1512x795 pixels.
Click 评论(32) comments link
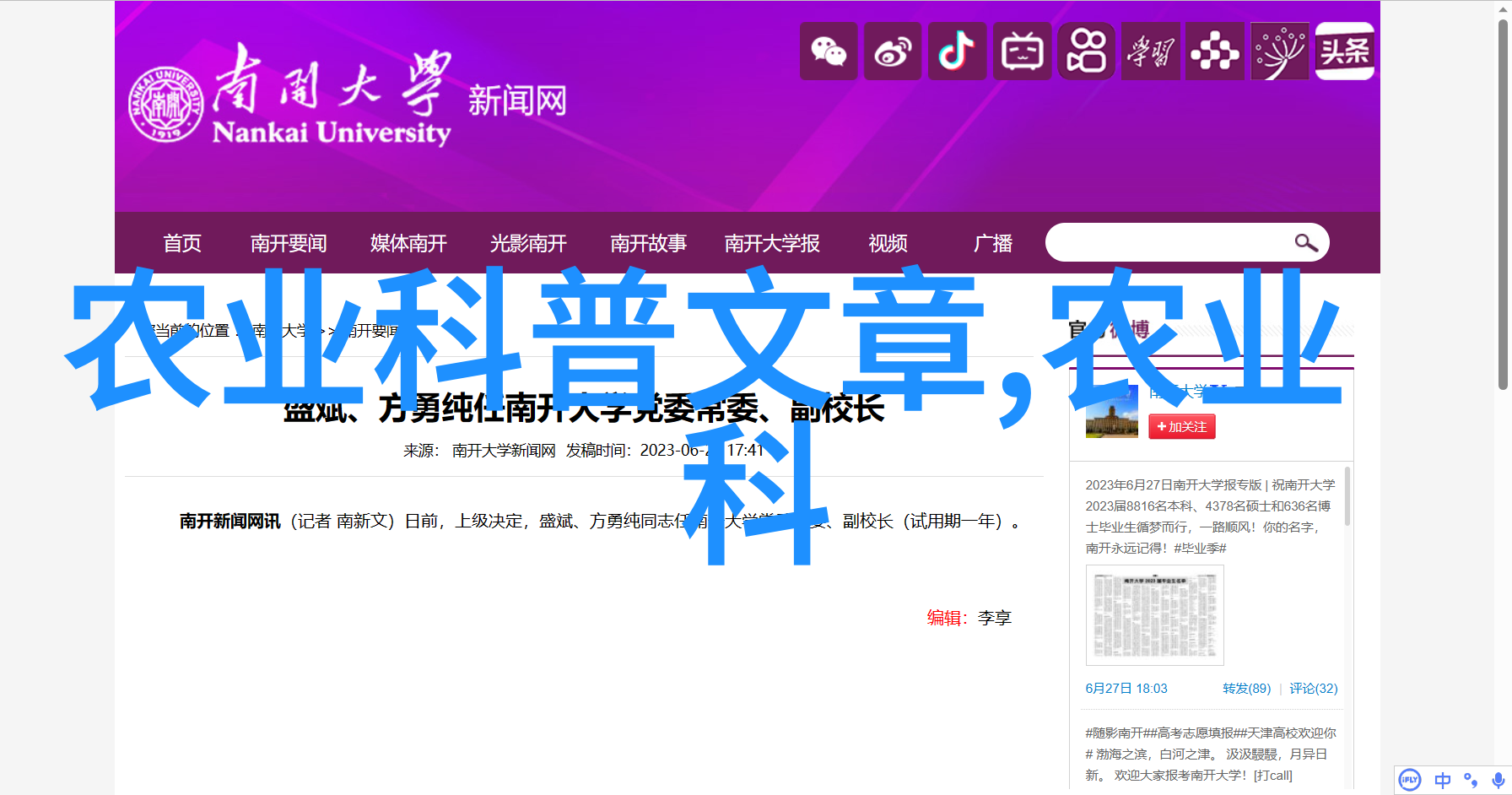pos(1314,689)
